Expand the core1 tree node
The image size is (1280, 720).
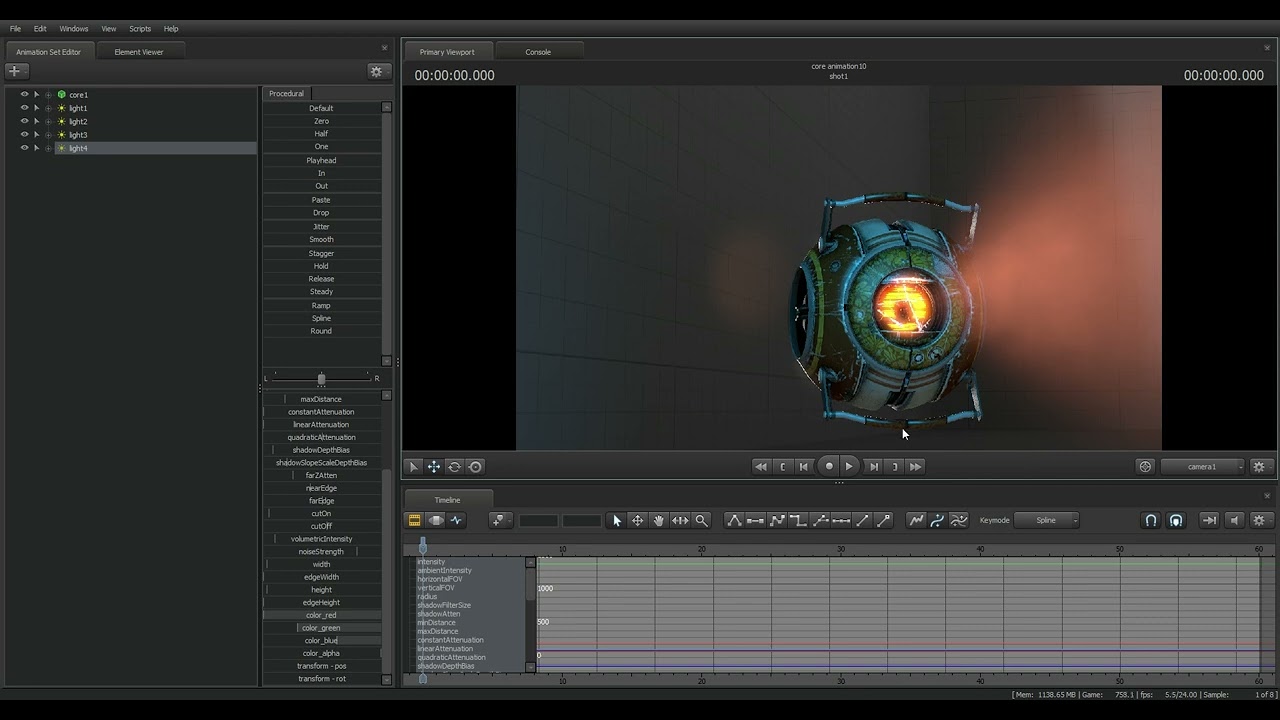[x=48, y=94]
